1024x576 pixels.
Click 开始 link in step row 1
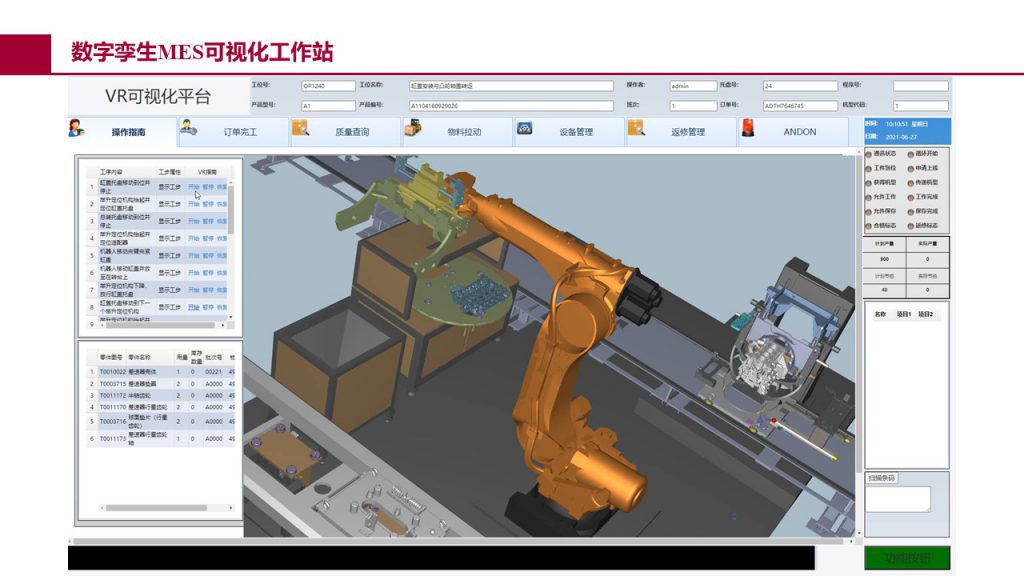[194, 187]
